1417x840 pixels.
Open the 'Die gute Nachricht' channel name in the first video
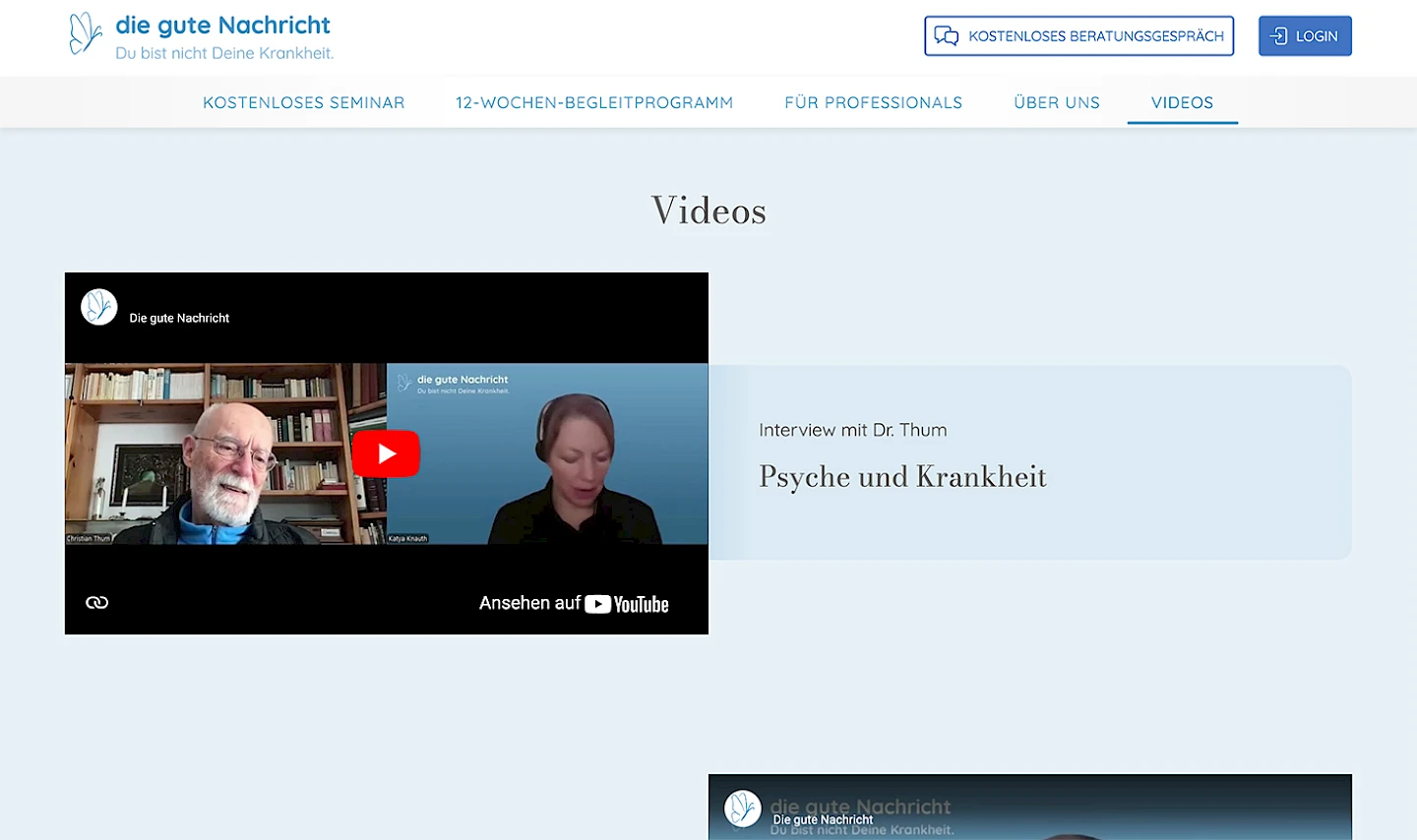pos(179,318)
